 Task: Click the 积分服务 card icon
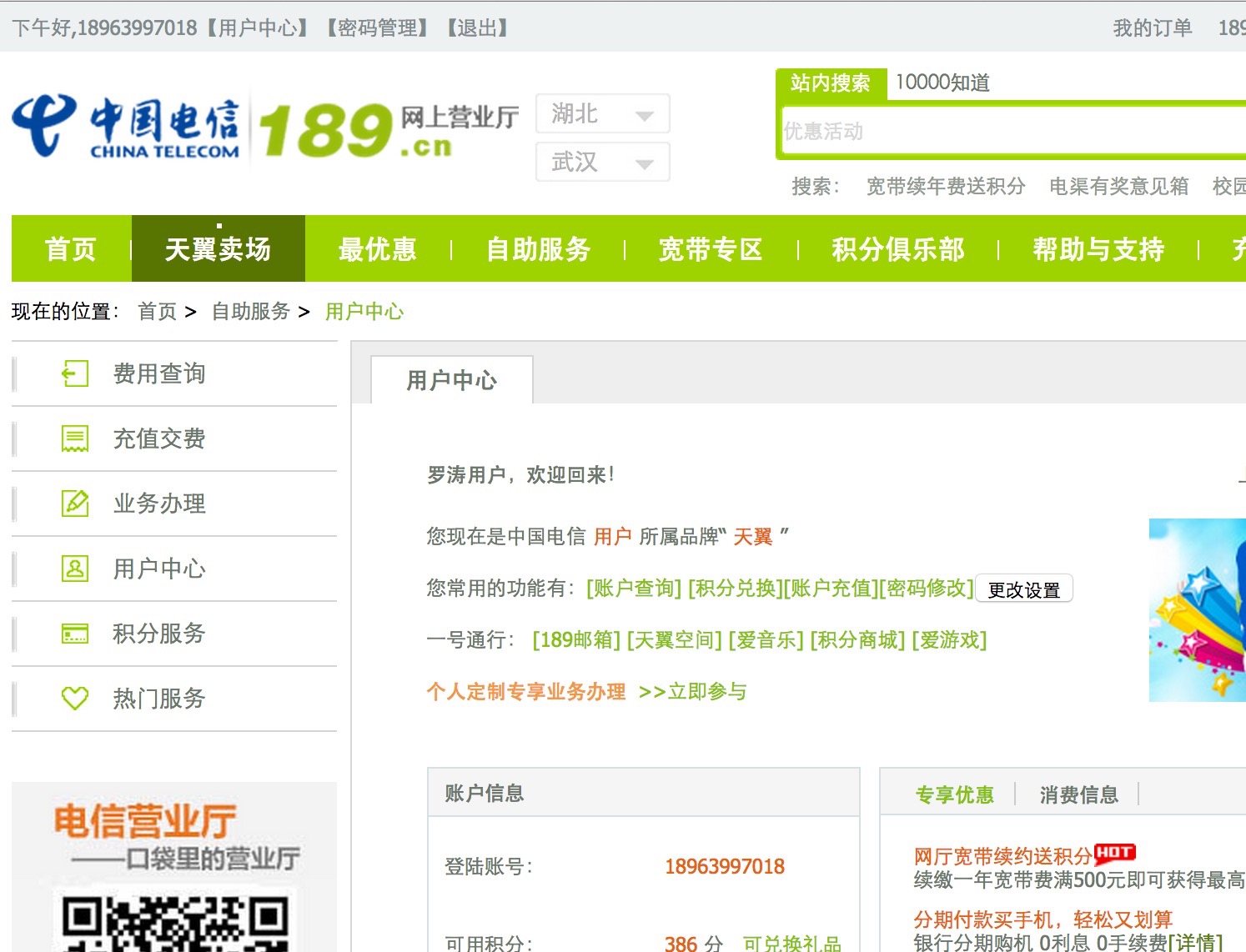75,634
